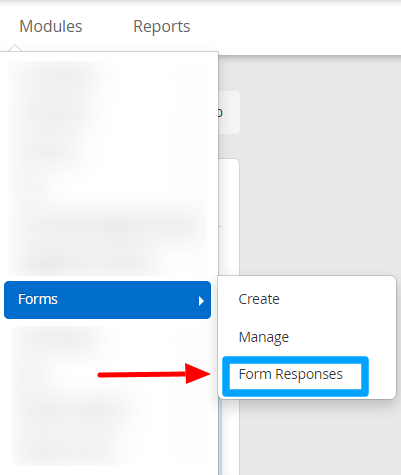Expand Forms submenu via white arrow icon
The image size is (401, 475).
pyautogui.click(x=201, y=301)
